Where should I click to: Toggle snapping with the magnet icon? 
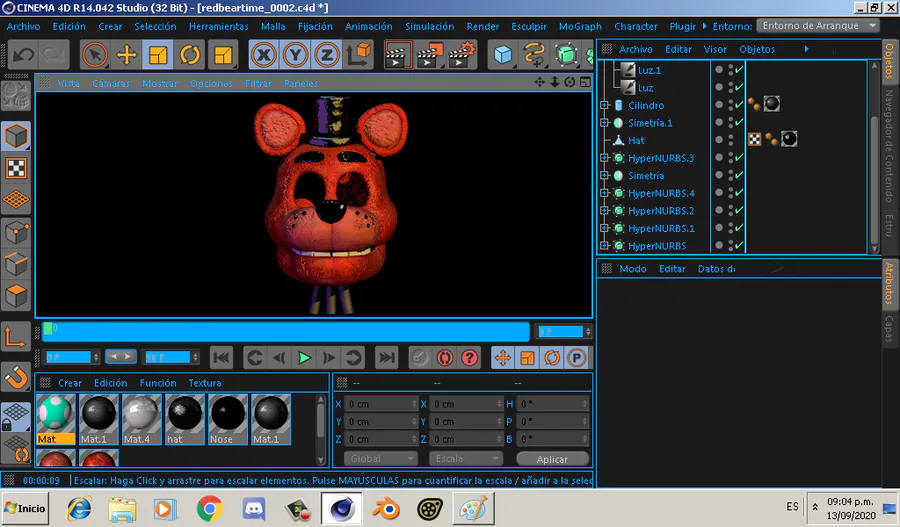16,377
